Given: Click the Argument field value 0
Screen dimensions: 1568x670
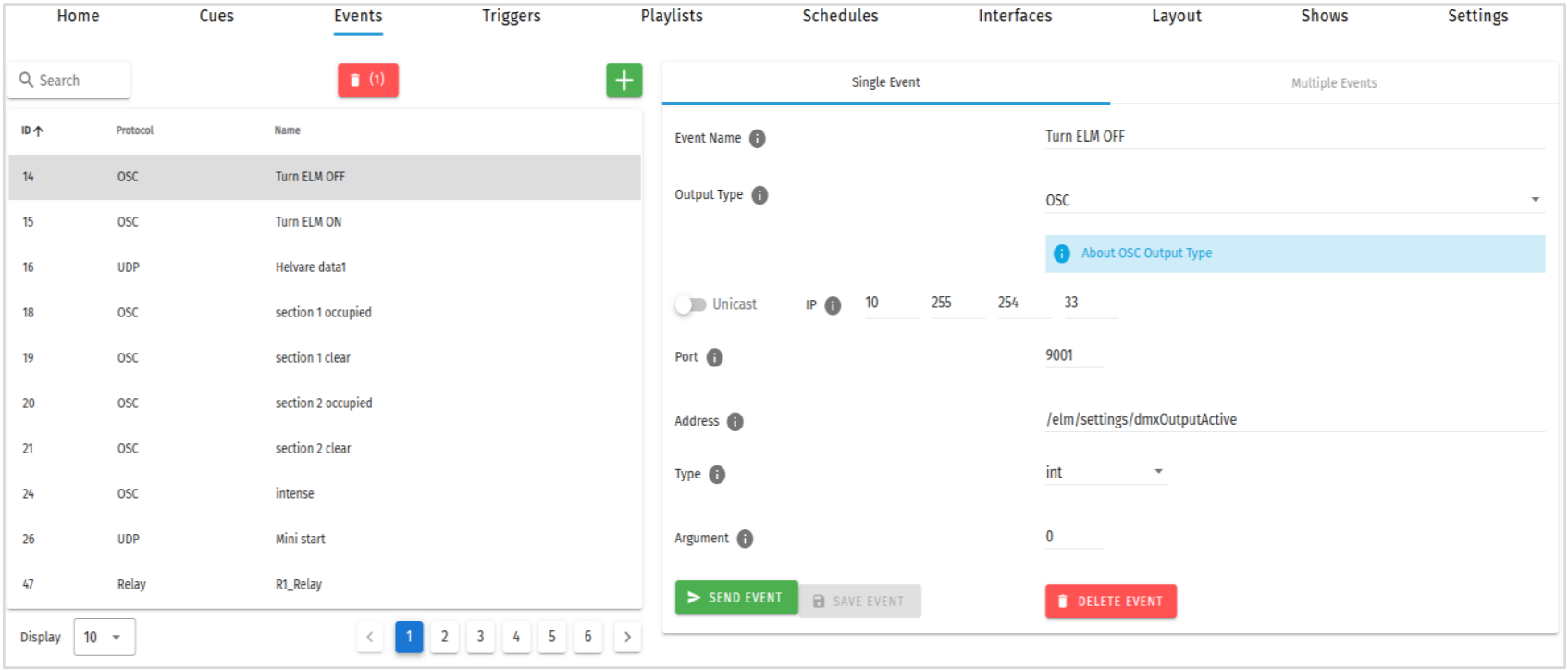Looking at the screenshot, I should pos(1074,537).
